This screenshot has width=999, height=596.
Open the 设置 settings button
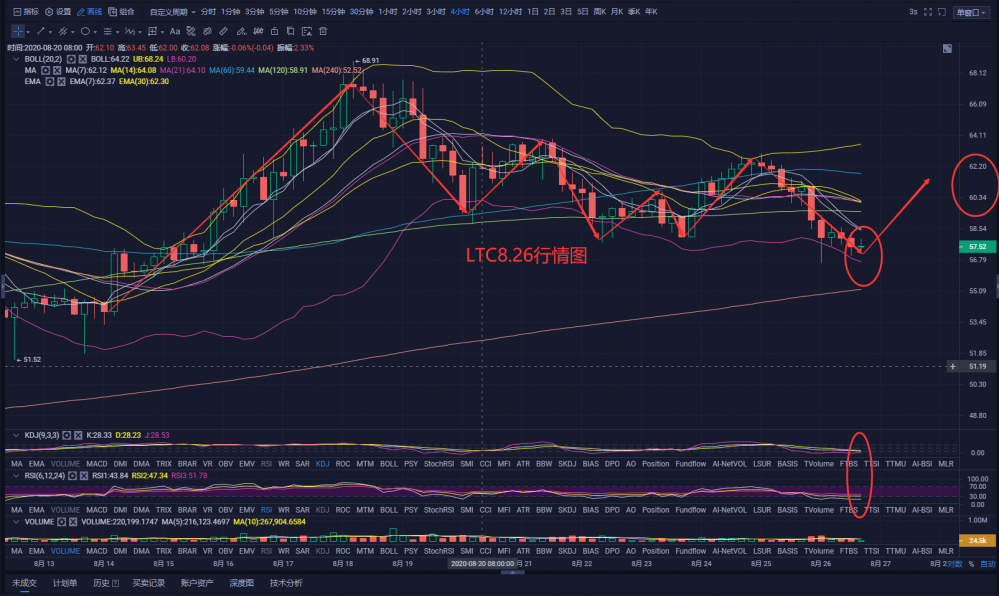[x=58, y=12]
